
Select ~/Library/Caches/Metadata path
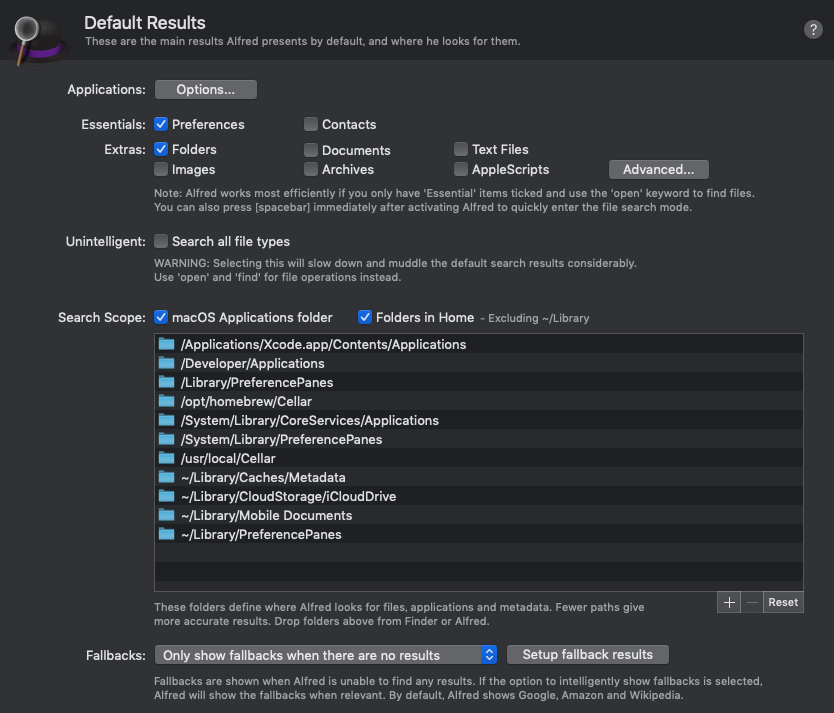tap(263, 477)
